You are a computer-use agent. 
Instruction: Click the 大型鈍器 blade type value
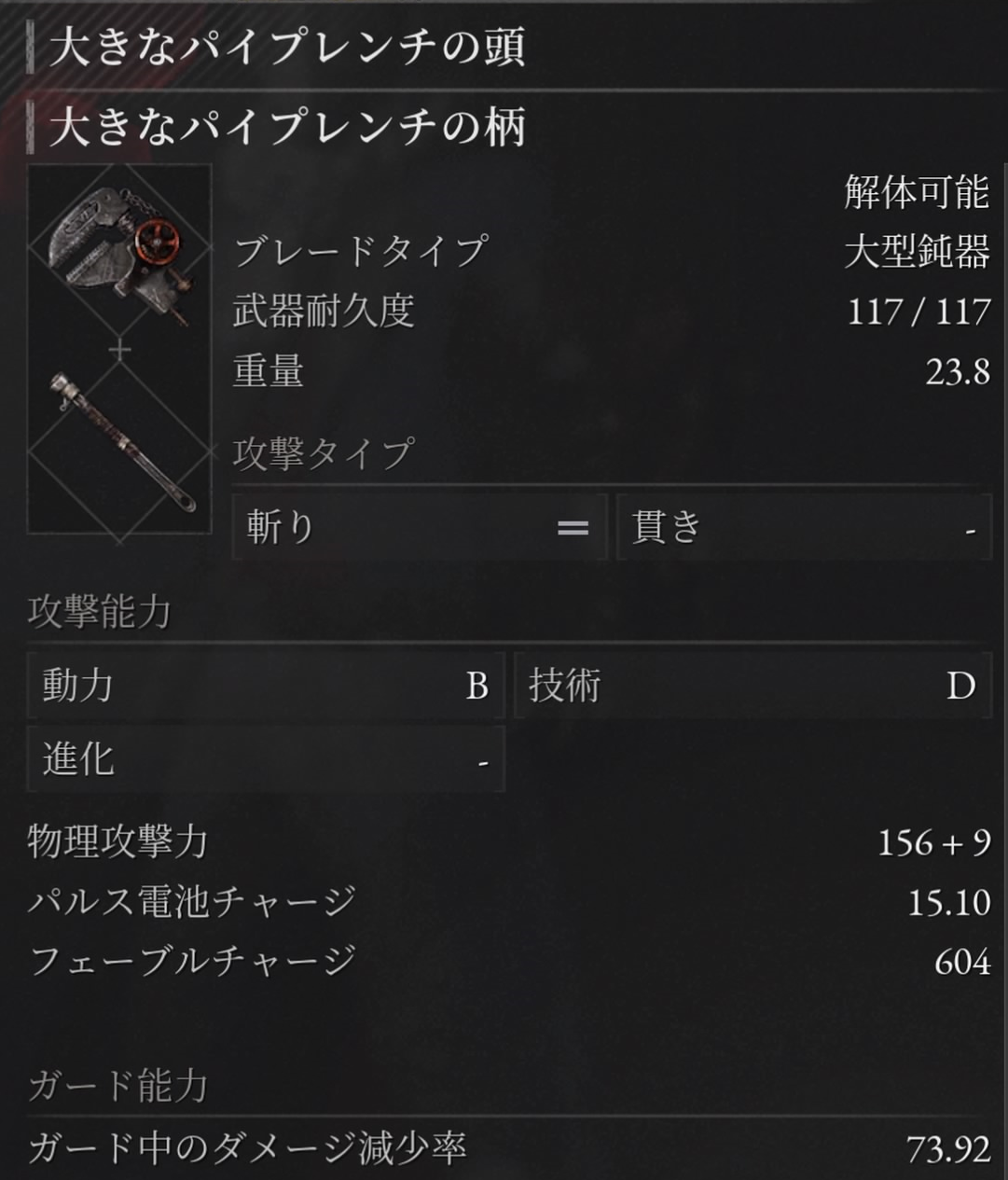point(917,251)
